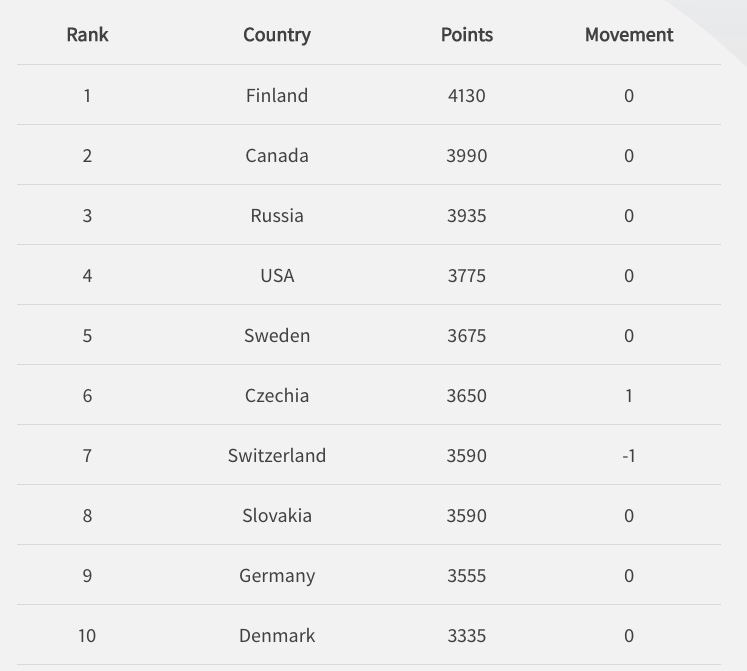Image resolution: width=747 pixels, height=671 pixels.
Task: Select Czechia in the table
Action: (277, 396)
